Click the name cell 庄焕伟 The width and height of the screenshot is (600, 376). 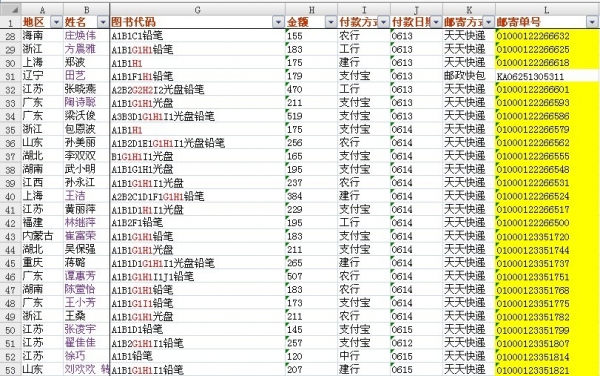[86, 36]
